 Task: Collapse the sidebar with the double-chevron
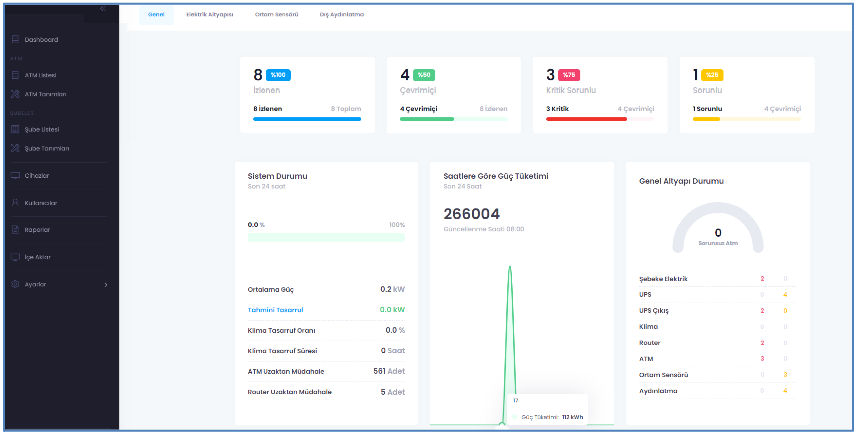pos(103,8)
